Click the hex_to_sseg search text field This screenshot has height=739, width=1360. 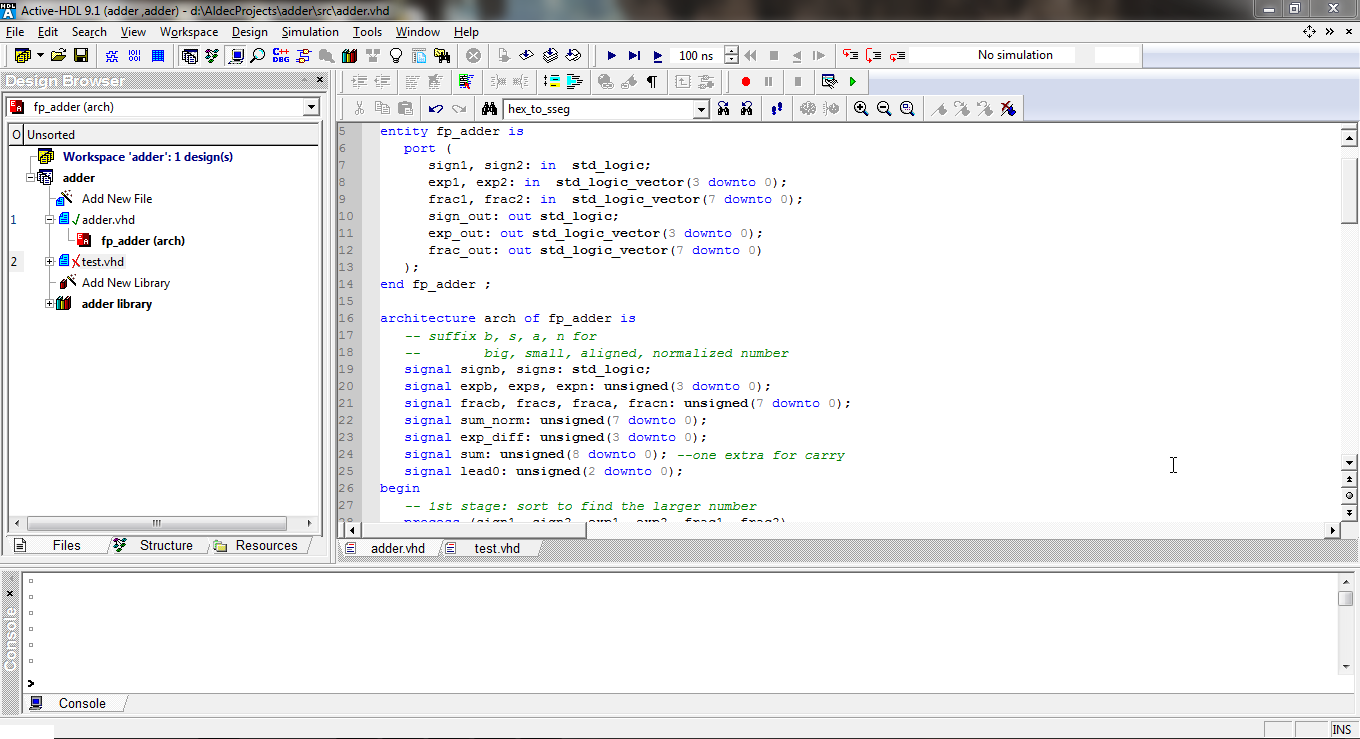[599, 108]
